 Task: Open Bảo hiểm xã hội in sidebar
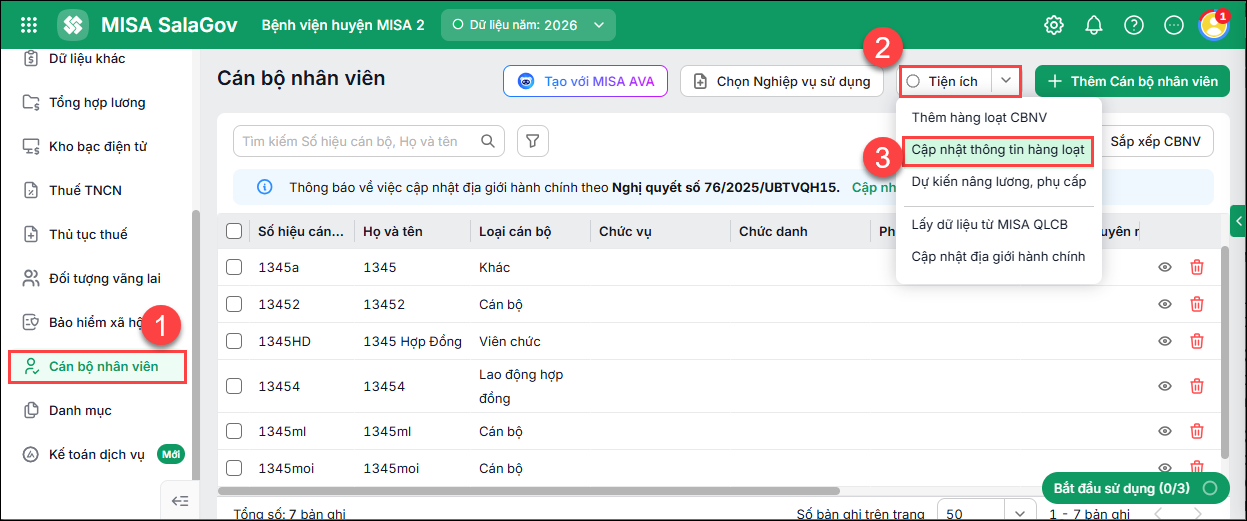coord(98,322)
